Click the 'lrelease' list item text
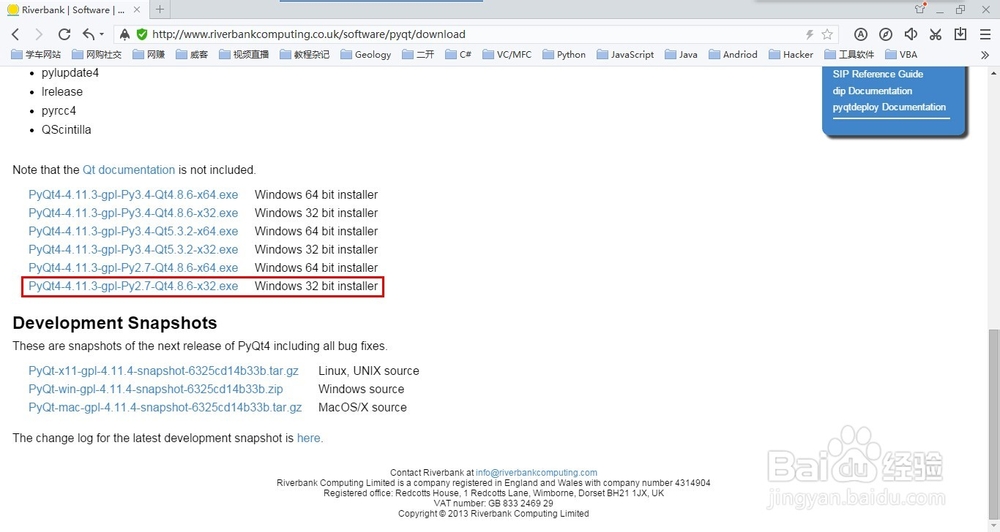This screenshot has height=532, width=1000. click(x=62, y=92)
